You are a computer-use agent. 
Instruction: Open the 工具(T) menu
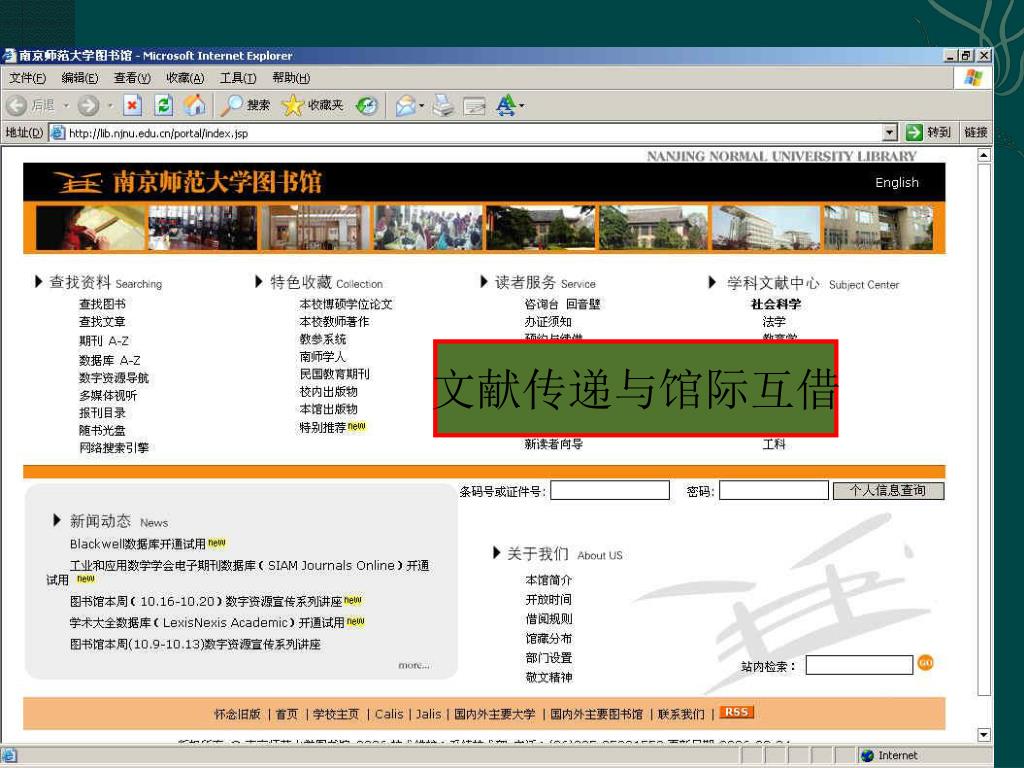237,78
